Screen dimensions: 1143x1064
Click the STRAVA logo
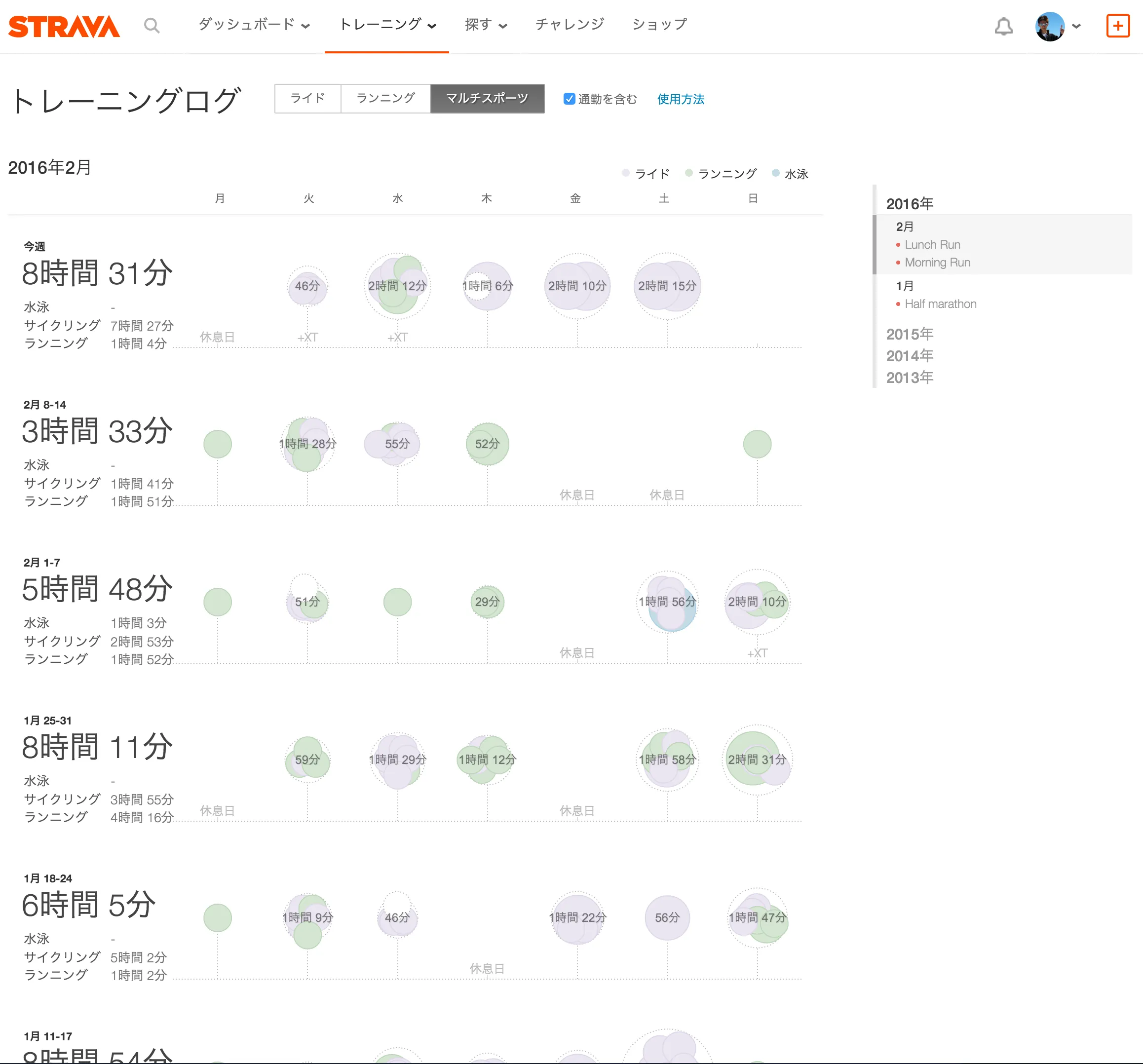click(x=63, y=26)
